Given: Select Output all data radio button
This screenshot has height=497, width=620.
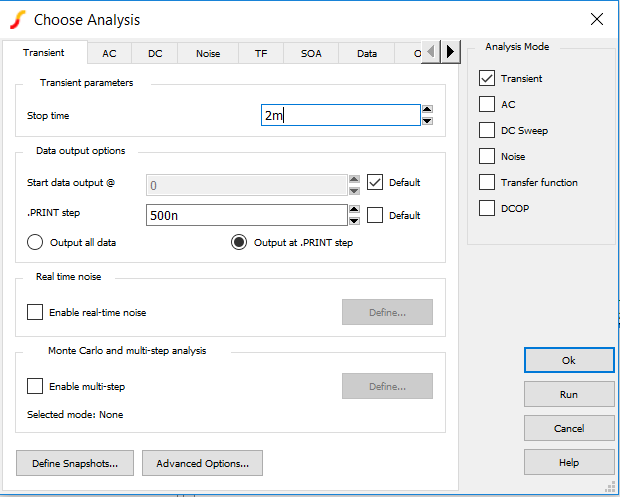Looking at the screenshot, I should click(35, 242).
